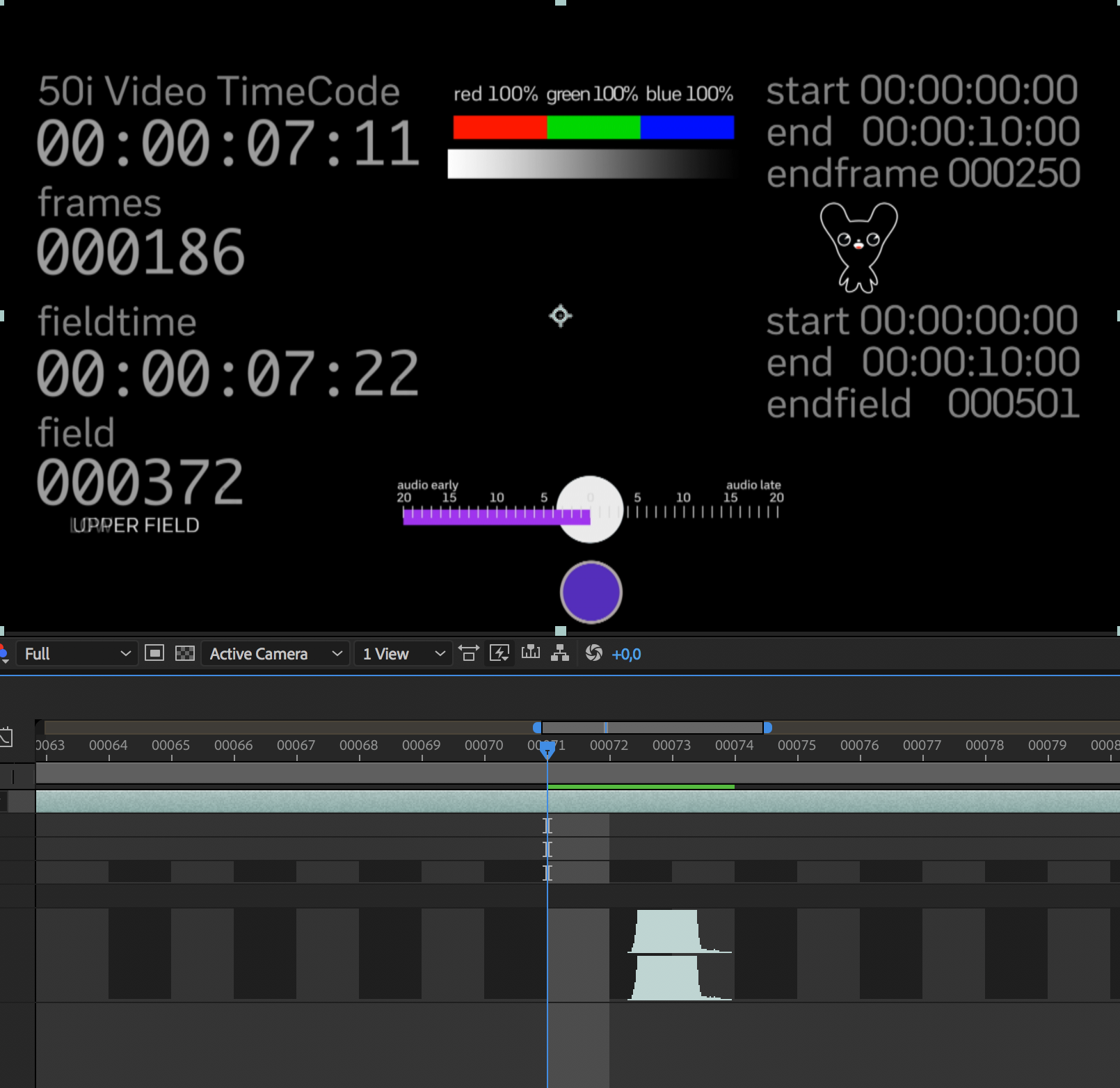The width and height of the screenshot is (1120, 1088).
Task: Click the UPPER FIELD label
Action: point(135,525)
